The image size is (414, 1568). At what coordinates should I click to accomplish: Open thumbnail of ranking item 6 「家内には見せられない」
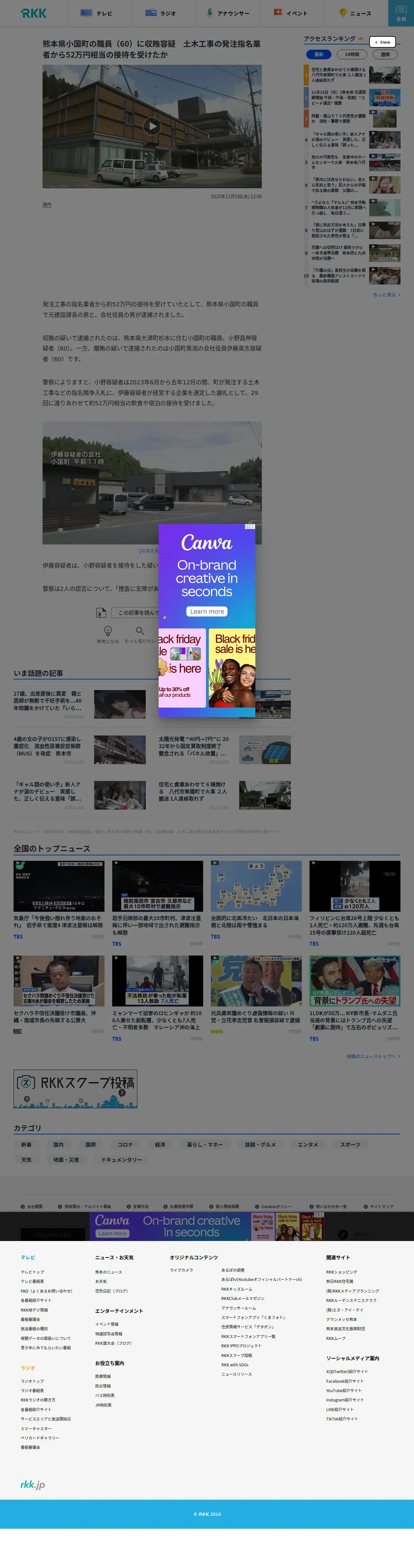pos(385,185)
